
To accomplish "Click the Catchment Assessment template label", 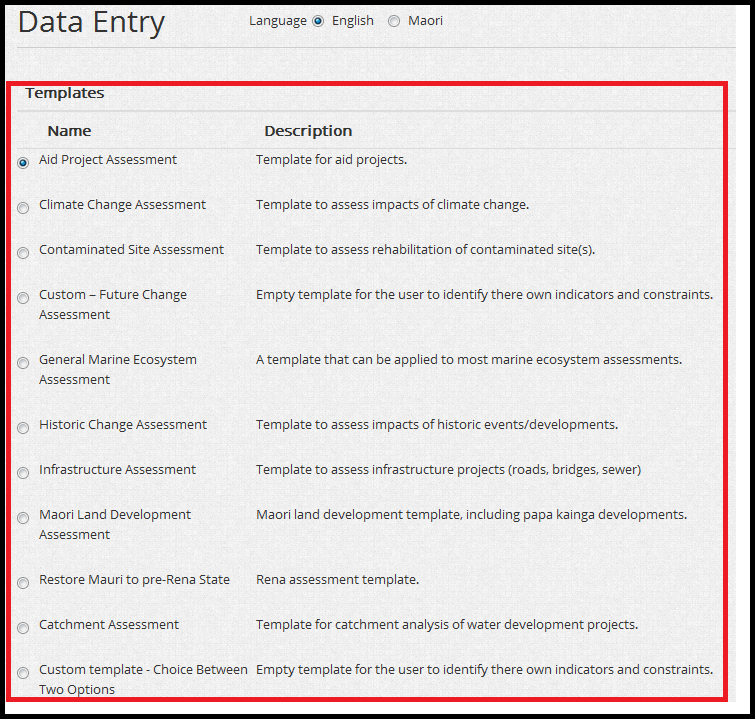I will pyautogui.click(x=109, y=625).
